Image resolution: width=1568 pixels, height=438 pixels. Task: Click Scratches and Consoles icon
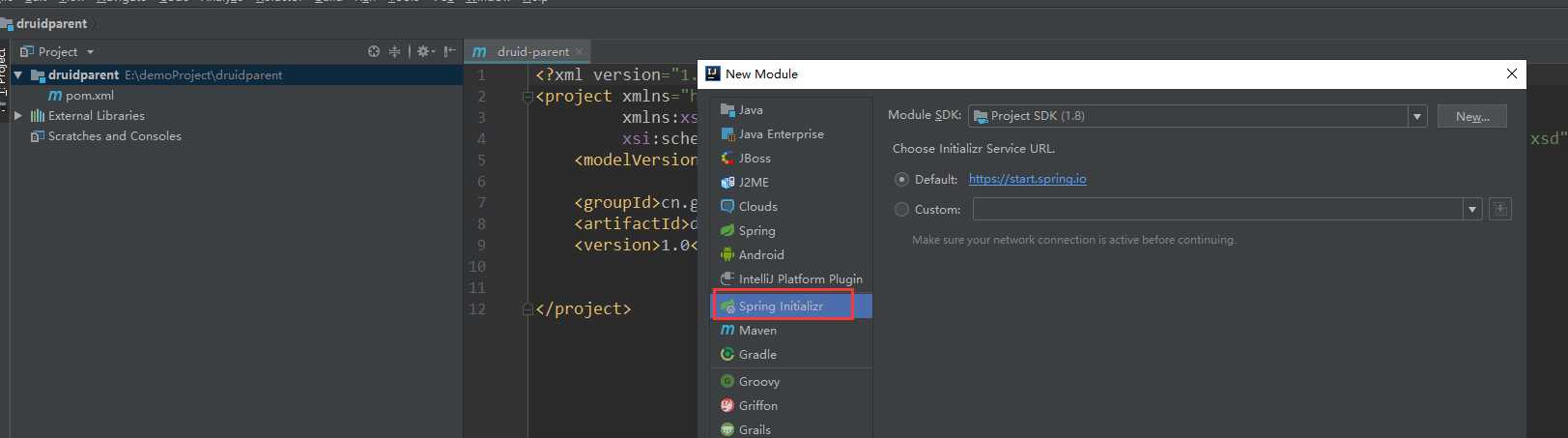tap(38, 136)
